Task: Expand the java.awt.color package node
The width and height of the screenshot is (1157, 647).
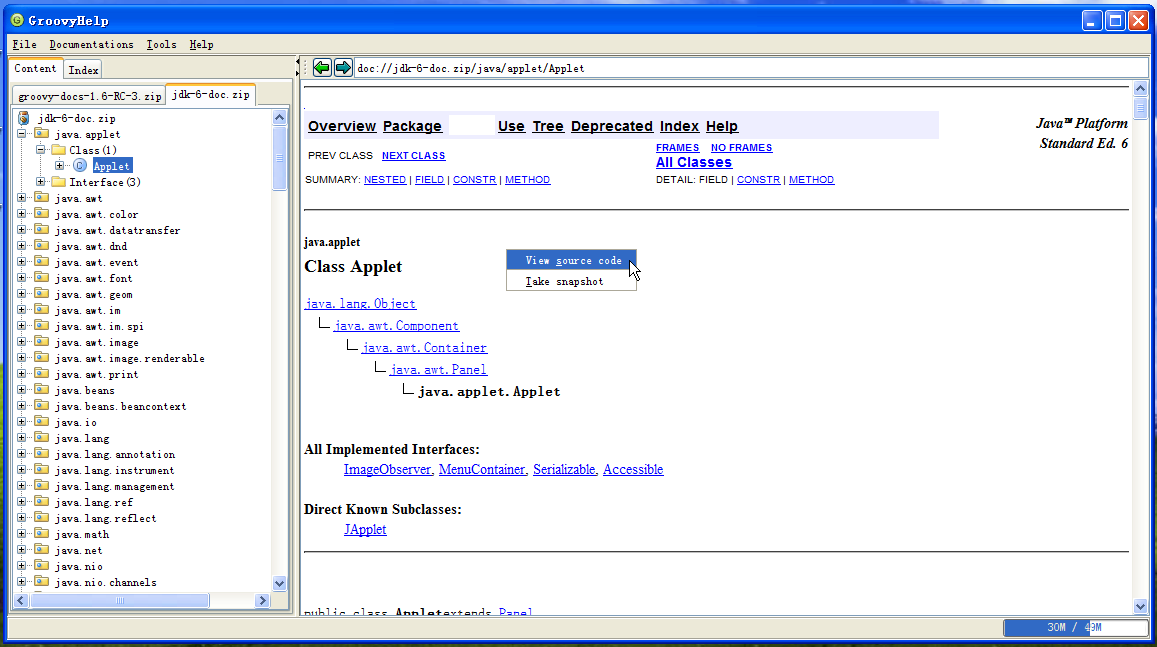Action: pyautogui.click(x=21, y=214)
